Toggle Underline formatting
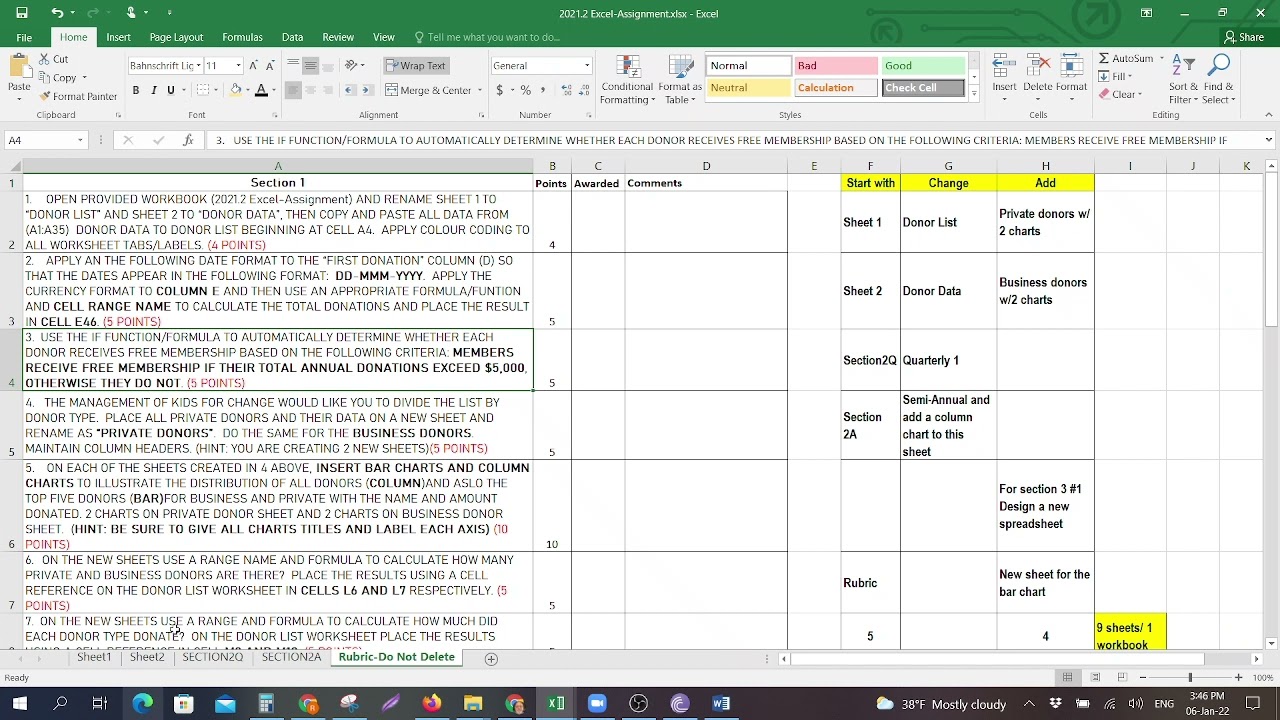Viewport: 1280px width, 720px height. click(x=171, y=90)
